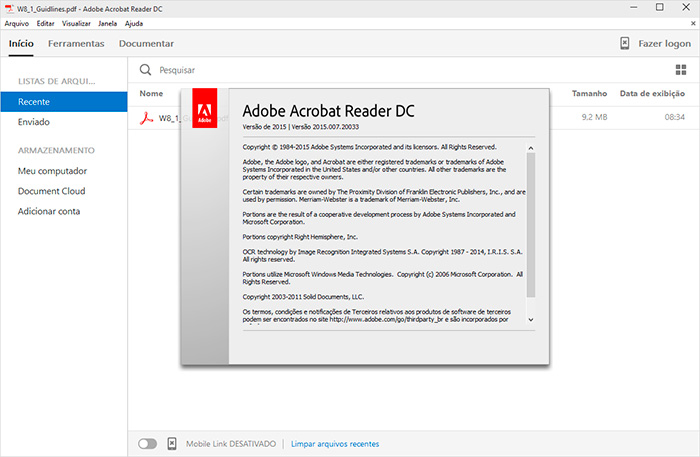The height and width of the screenshot is (457, 700).
Task: Switch to the Ferramentas tab
Action: pos(76,43)
